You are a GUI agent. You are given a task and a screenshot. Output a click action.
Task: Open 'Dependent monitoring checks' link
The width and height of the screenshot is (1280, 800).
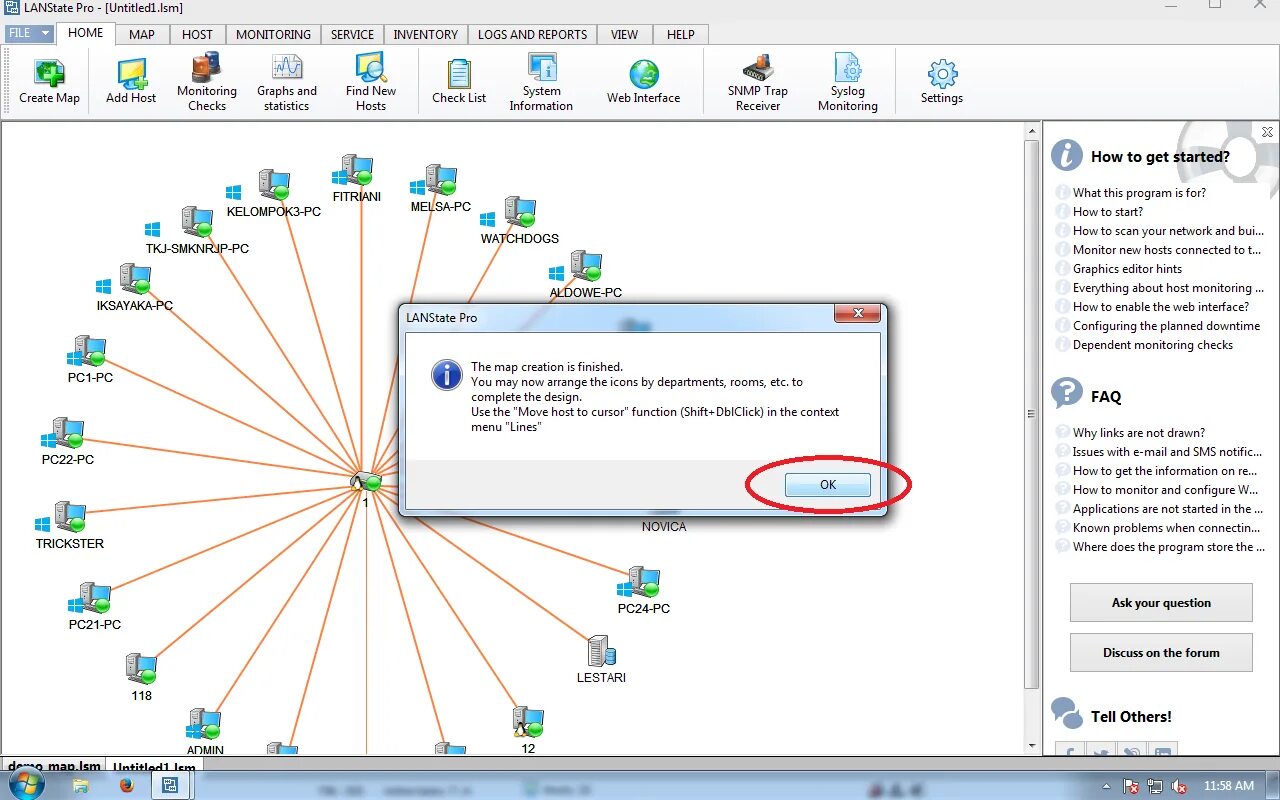(x=1153, y=345)
